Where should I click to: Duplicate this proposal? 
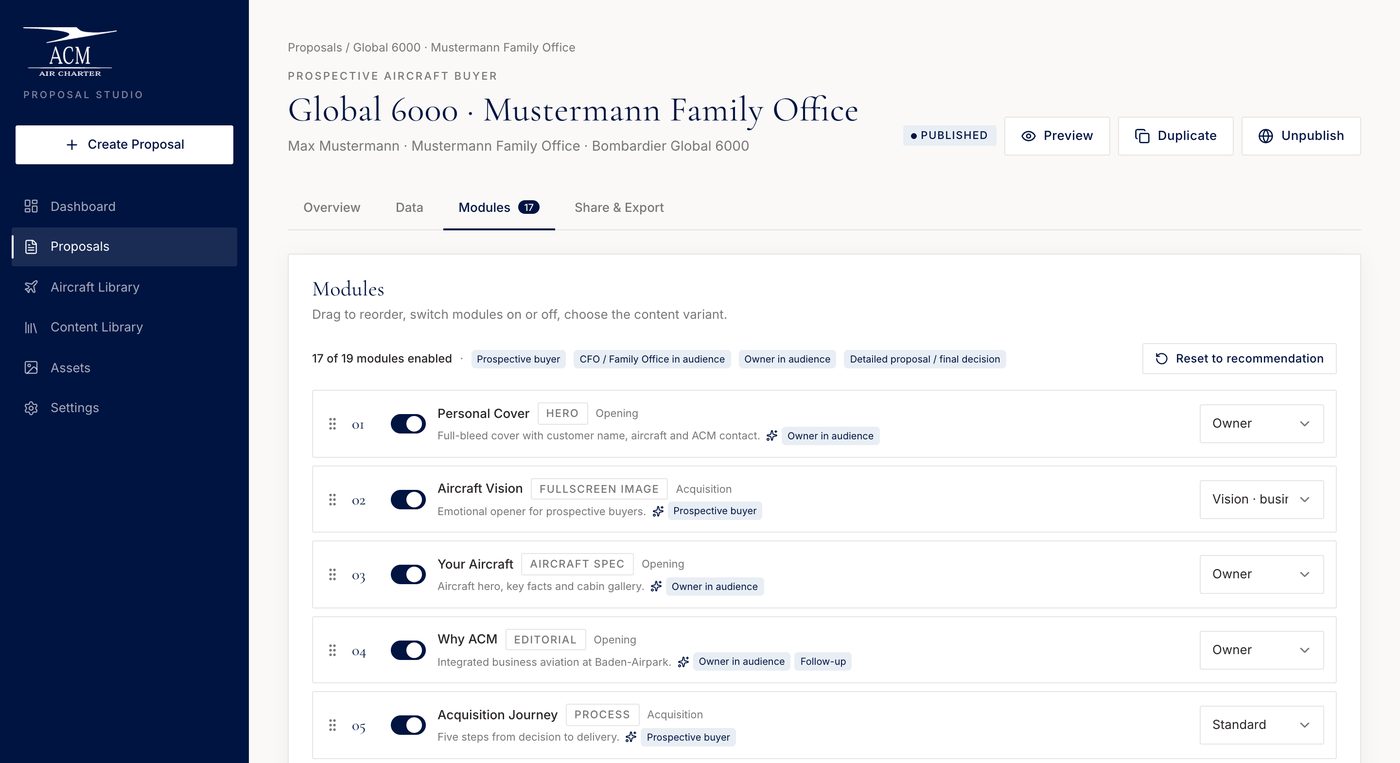(x=1175, y=136)
